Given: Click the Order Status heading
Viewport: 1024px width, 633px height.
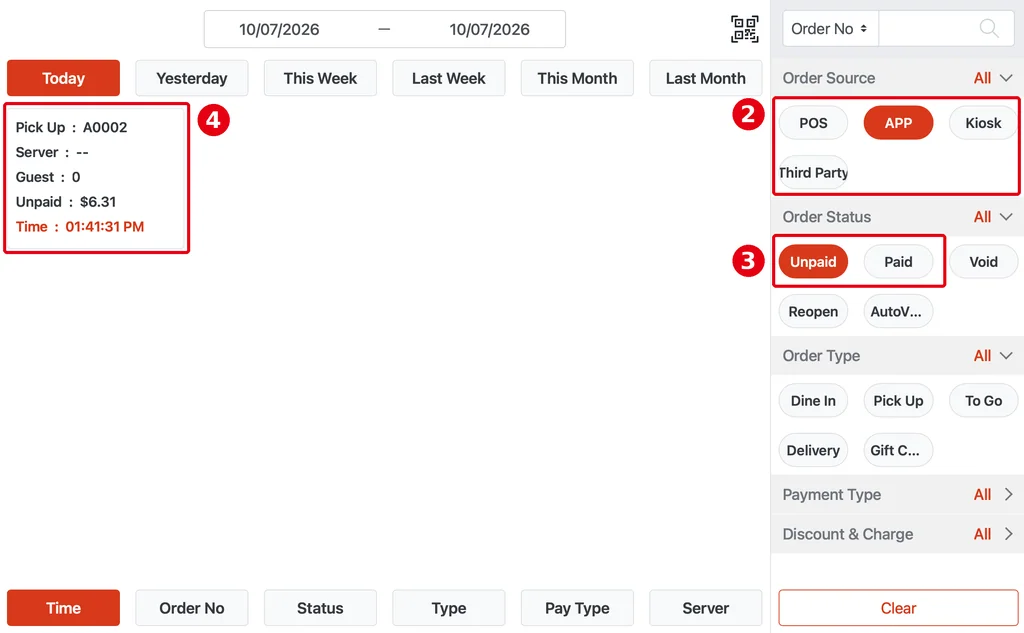Looking at the screenshot, I should point(827,217).
